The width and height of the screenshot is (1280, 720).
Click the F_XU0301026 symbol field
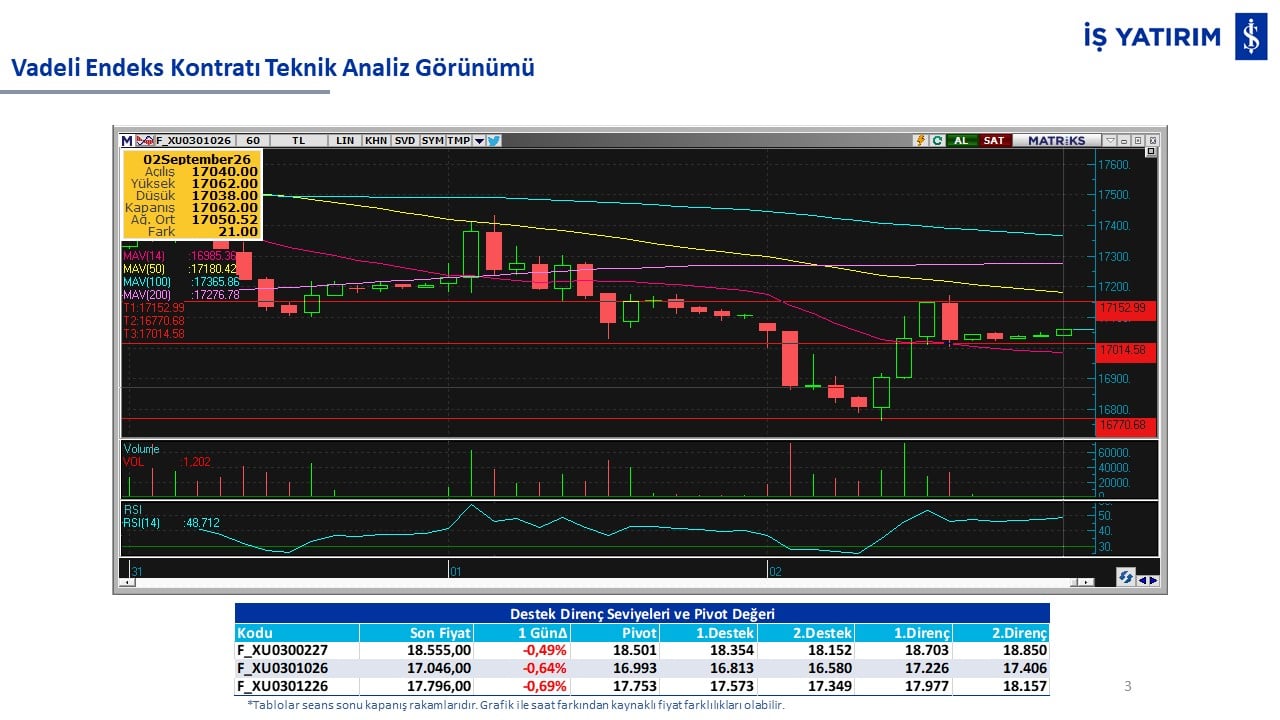click(x=194, y=141)
